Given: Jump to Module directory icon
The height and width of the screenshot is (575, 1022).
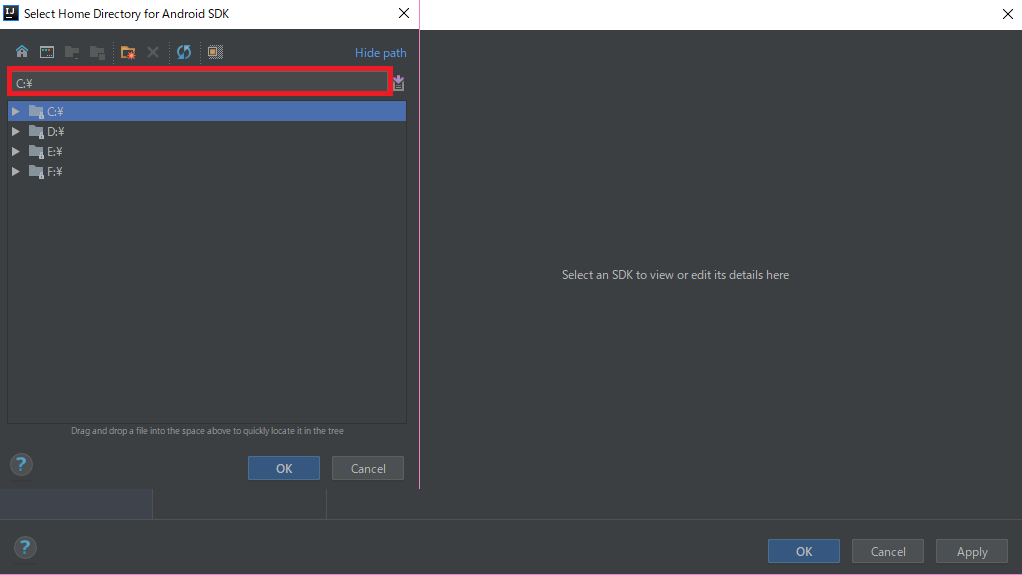Looking at the screenshot, I should 97,52.
